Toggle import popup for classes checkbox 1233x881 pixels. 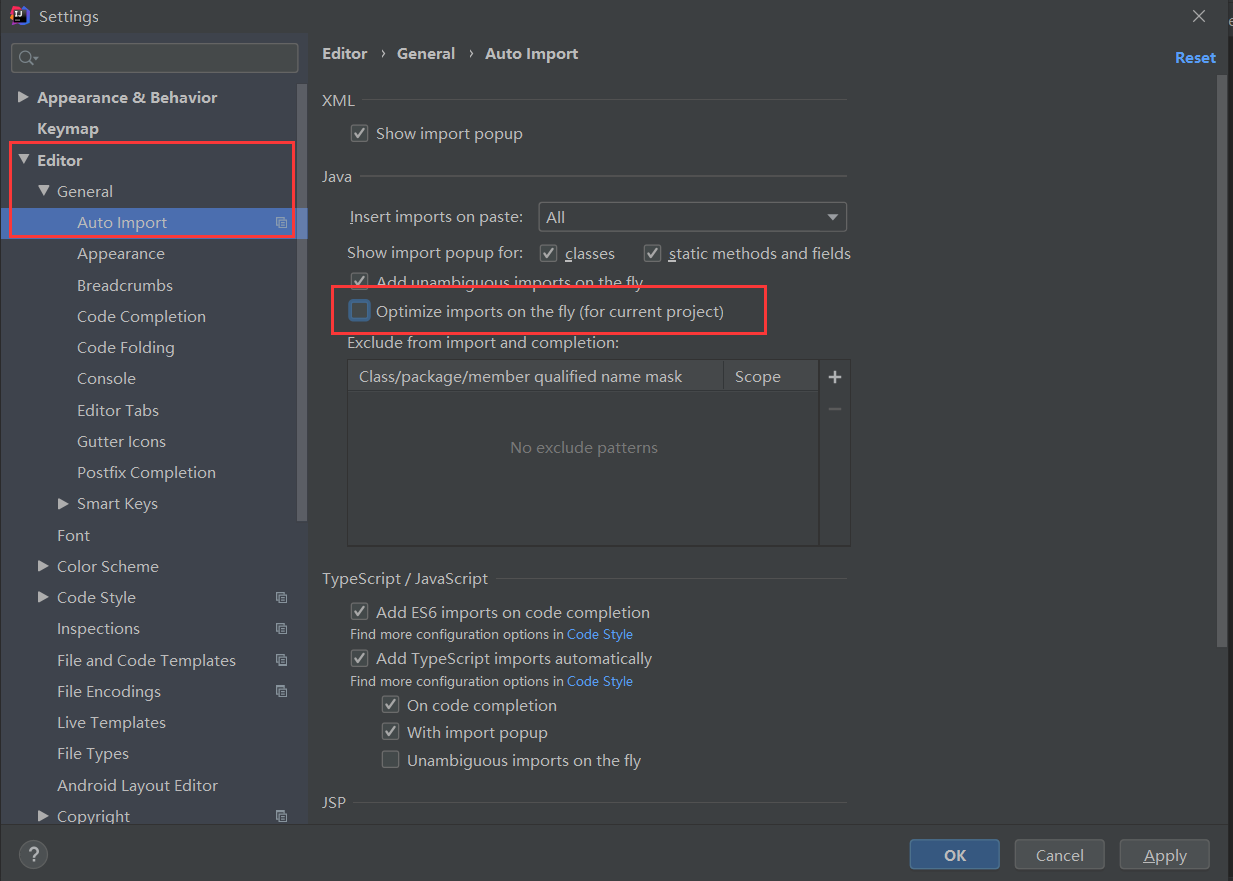pos(548,253)
